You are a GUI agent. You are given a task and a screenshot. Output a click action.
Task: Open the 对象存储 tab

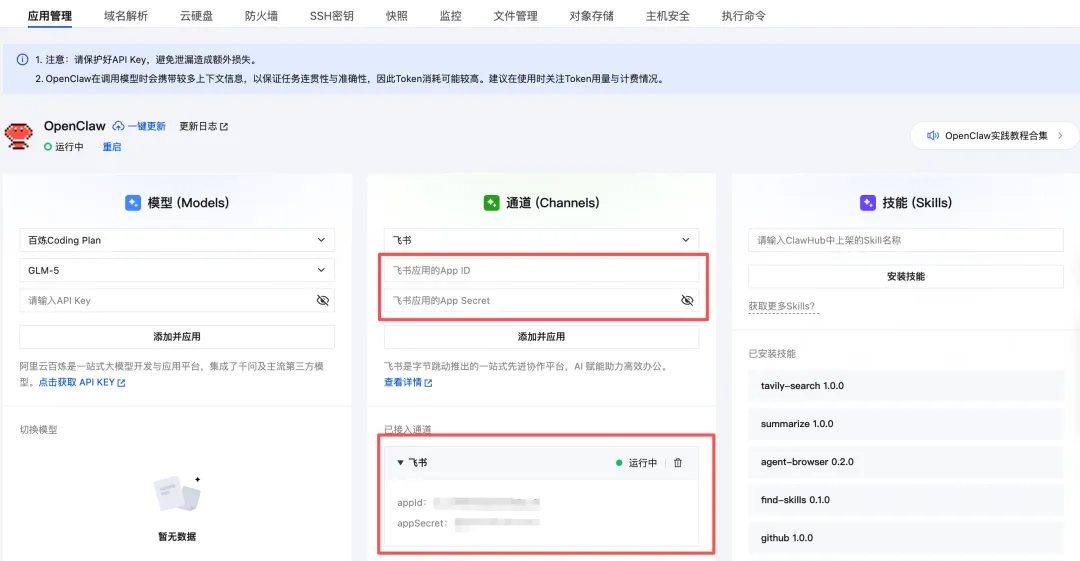pos(592,16)
